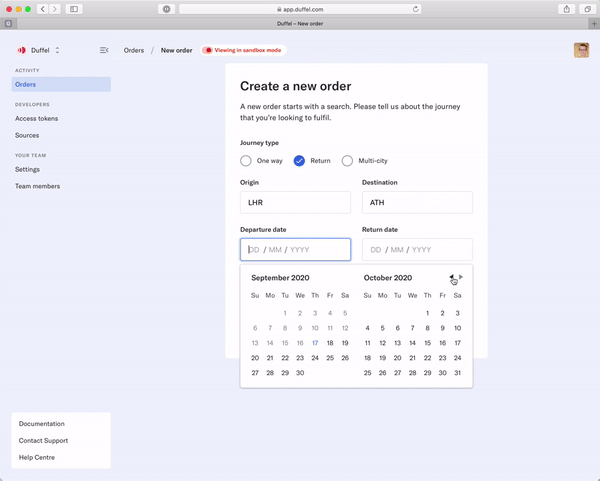Open the Return date picker field
The height and width of the screenshot is (481, 600).
(417, 250)
